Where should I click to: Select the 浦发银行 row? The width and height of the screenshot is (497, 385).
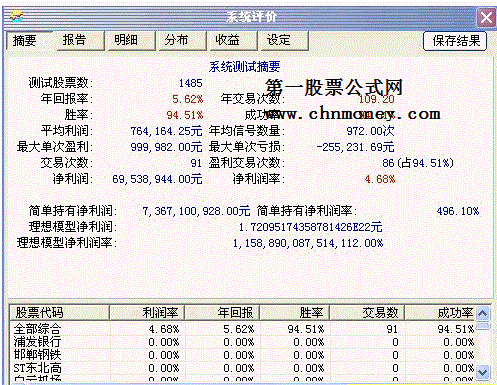point(243,342)
